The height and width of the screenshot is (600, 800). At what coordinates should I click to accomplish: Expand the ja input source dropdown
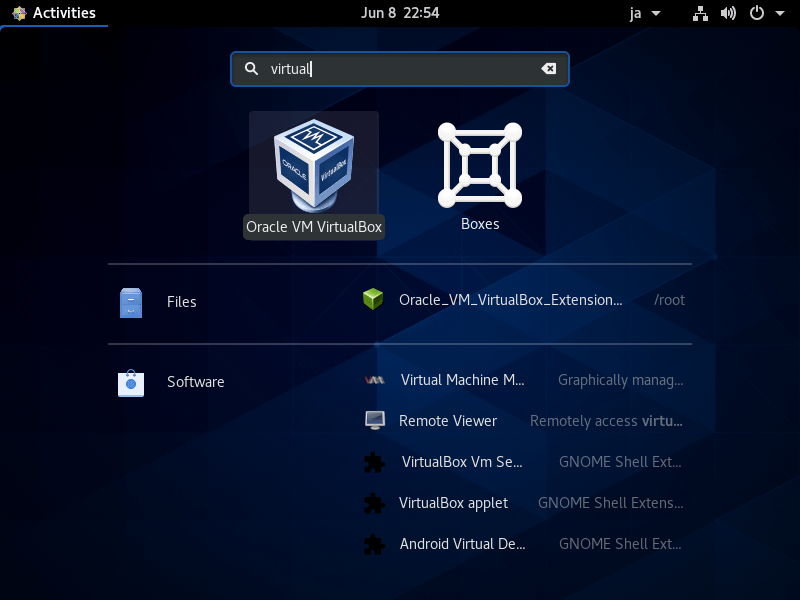click(645, 13)
